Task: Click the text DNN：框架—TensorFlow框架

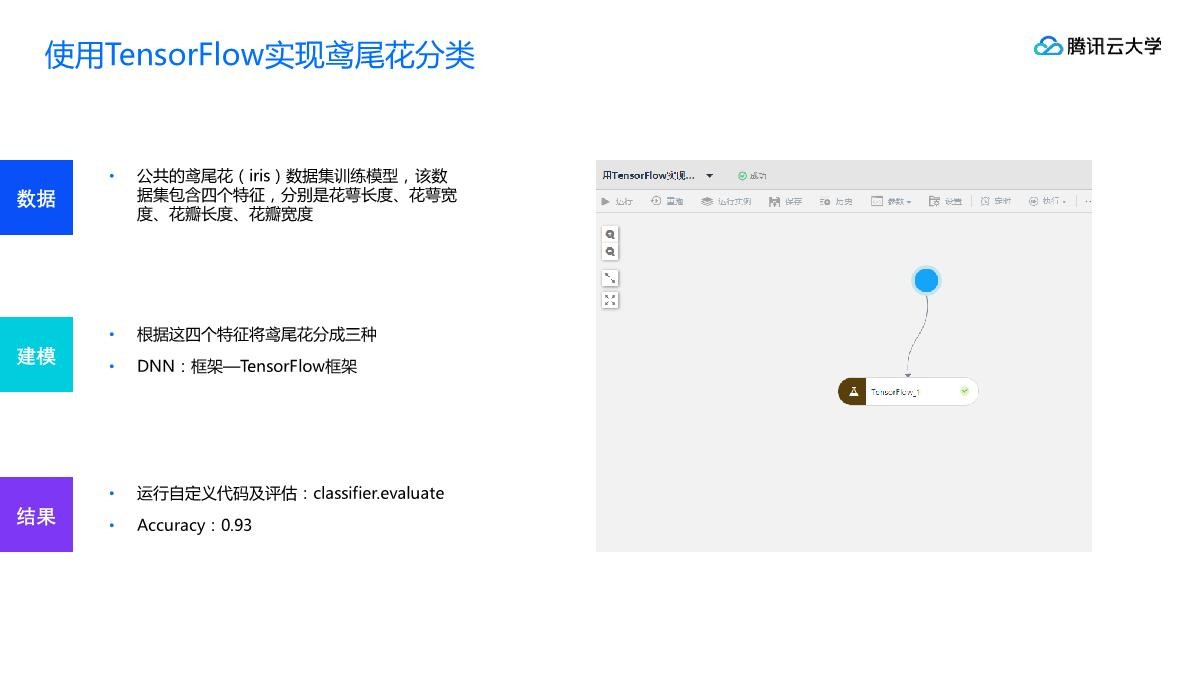Action: [247, 366]
